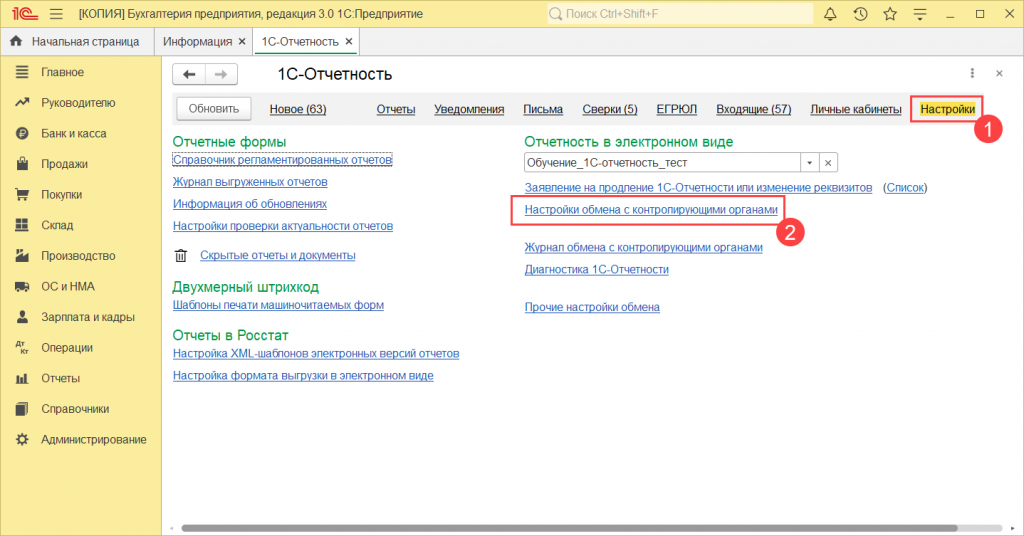Viewport: 1024px width, 536px height.
Task: Click the Обновить button
Action: coord(214,108)
